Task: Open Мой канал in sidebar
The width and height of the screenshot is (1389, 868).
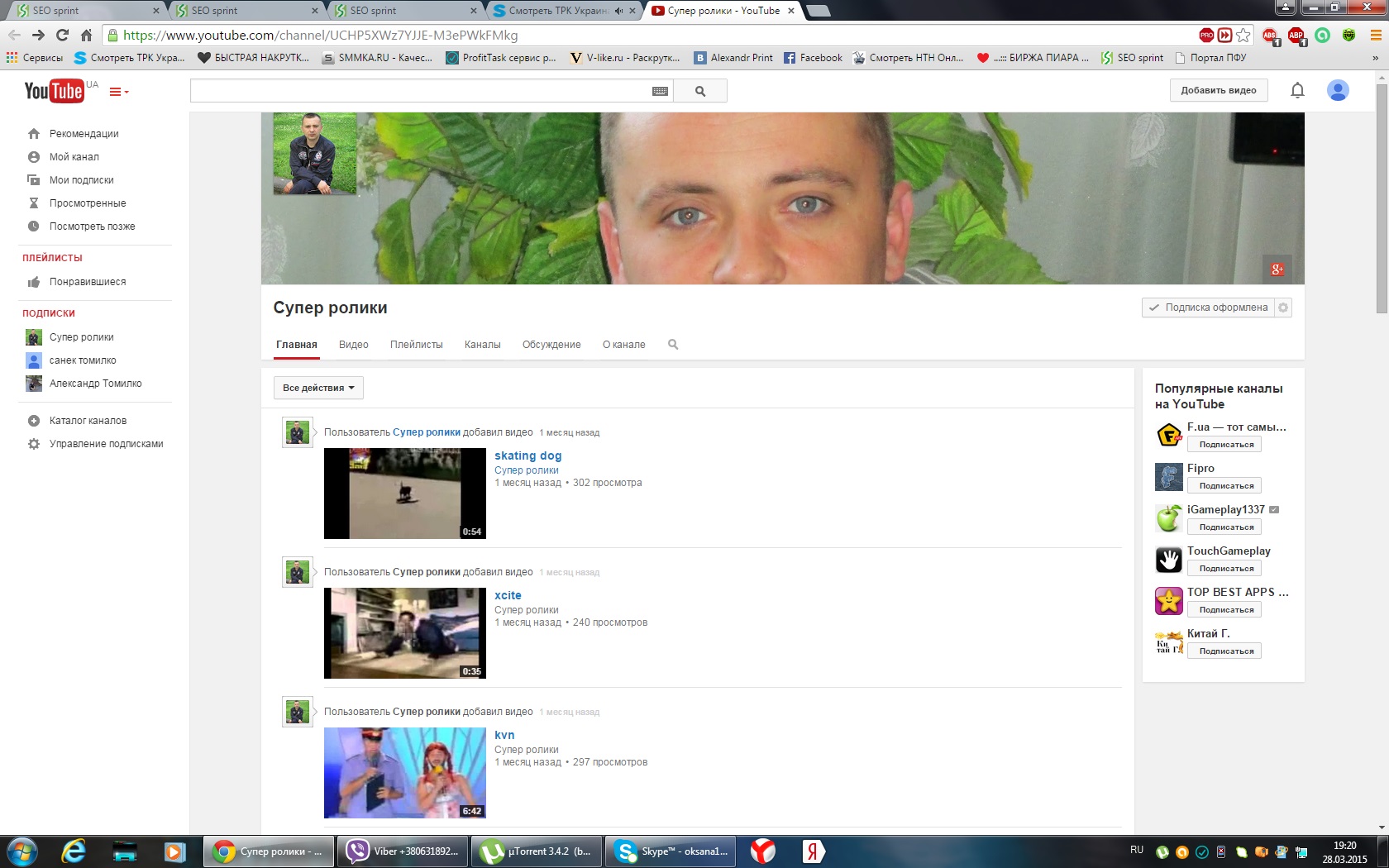Action: 74,157
